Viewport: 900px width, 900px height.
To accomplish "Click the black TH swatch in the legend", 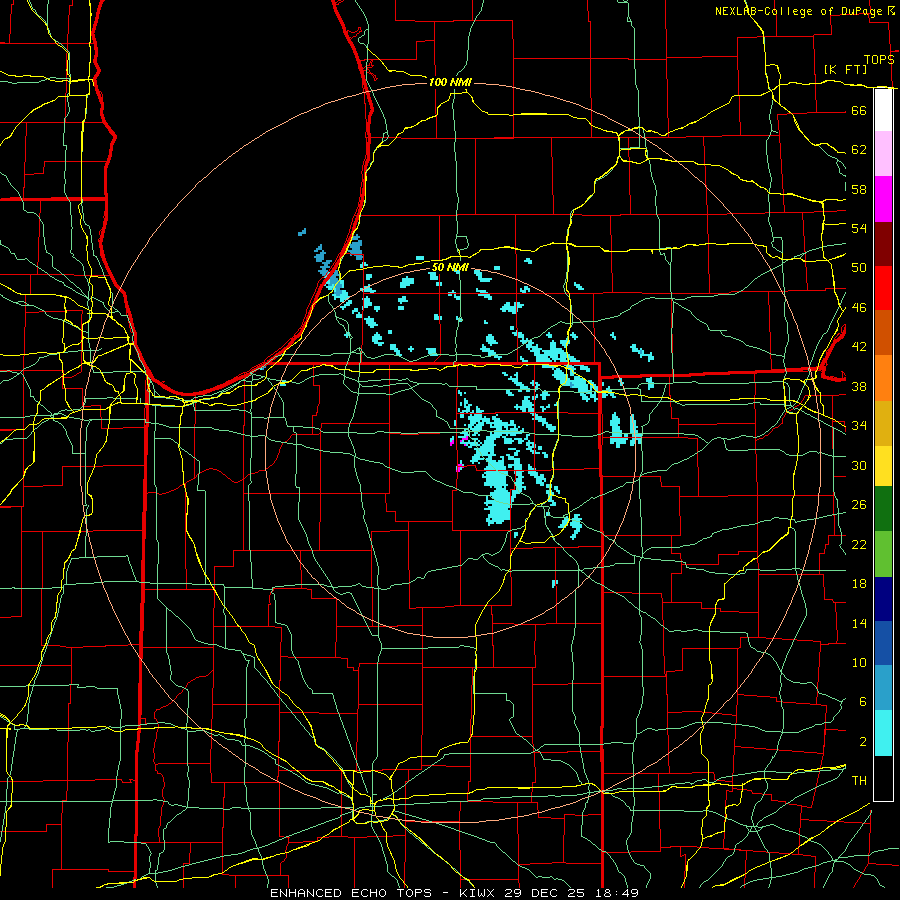I will [x=883, y=778].
